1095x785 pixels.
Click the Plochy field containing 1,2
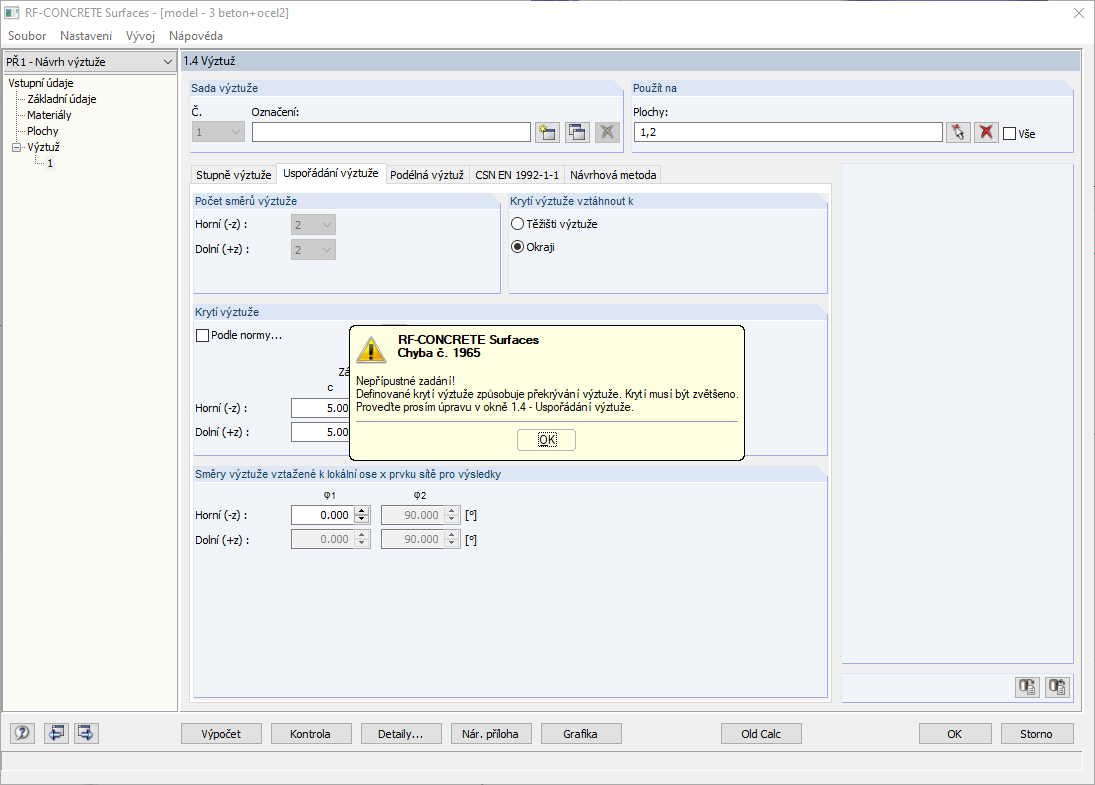pos(788,132)
